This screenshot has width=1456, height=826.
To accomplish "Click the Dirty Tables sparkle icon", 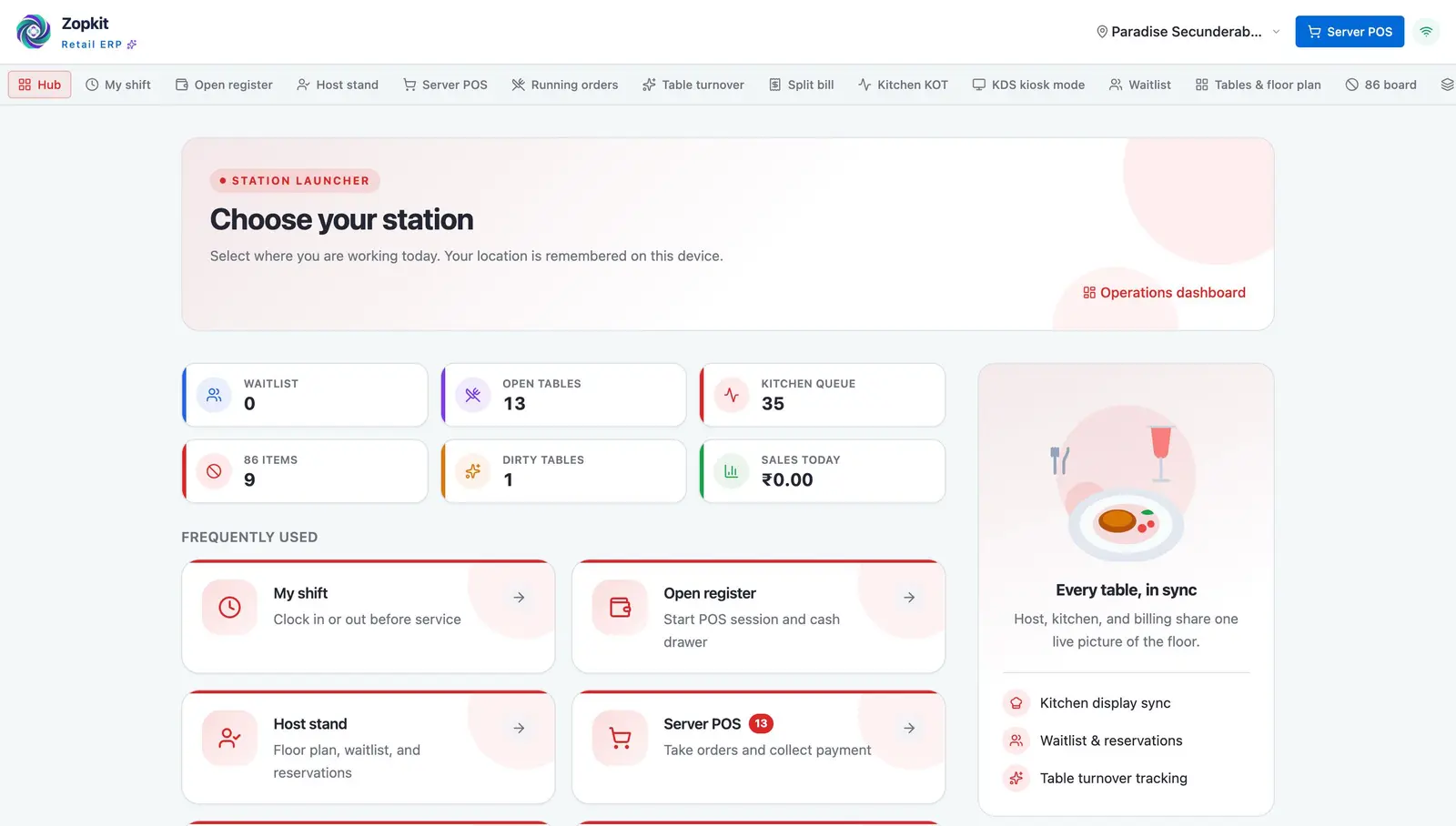I will coord(473,471).
